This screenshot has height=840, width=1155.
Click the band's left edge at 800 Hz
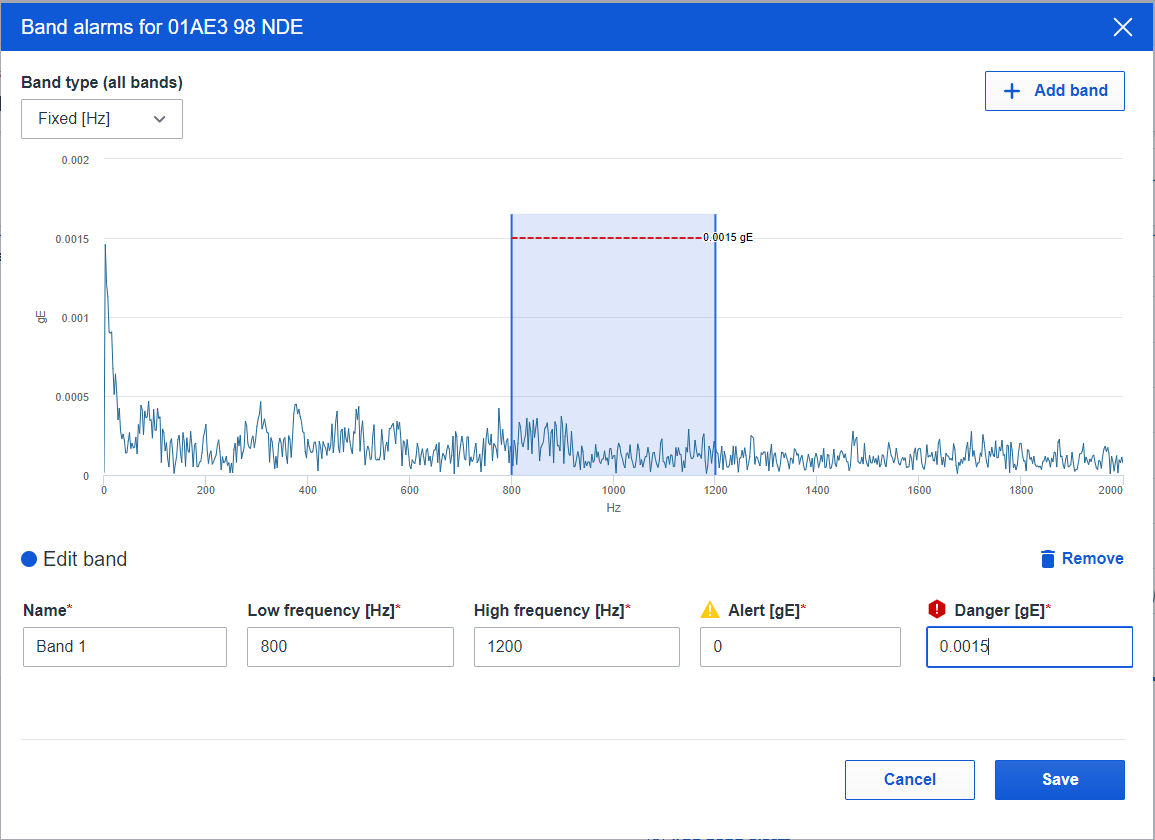[511, 345]
